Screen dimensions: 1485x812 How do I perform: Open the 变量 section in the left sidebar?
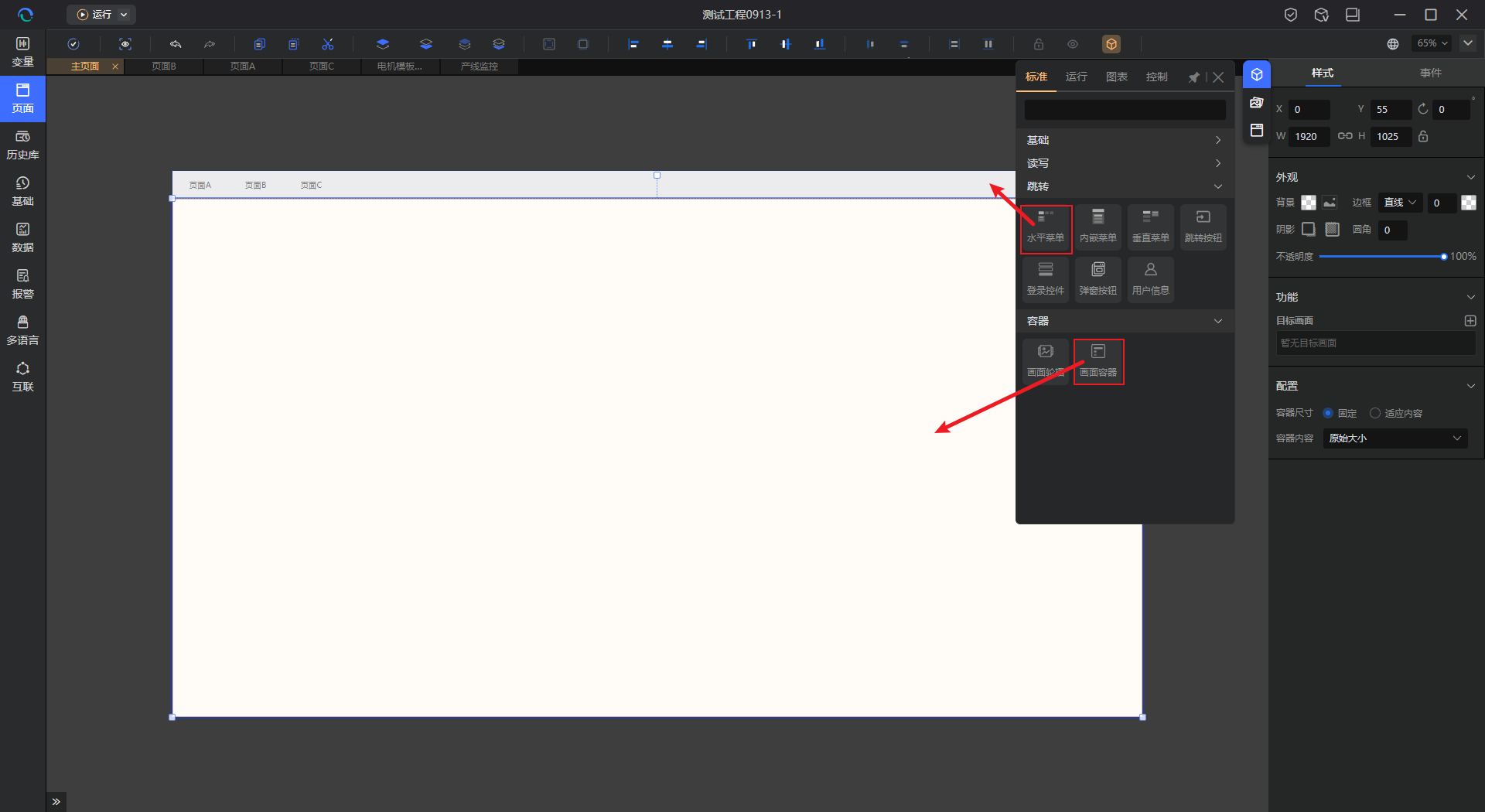22,53
